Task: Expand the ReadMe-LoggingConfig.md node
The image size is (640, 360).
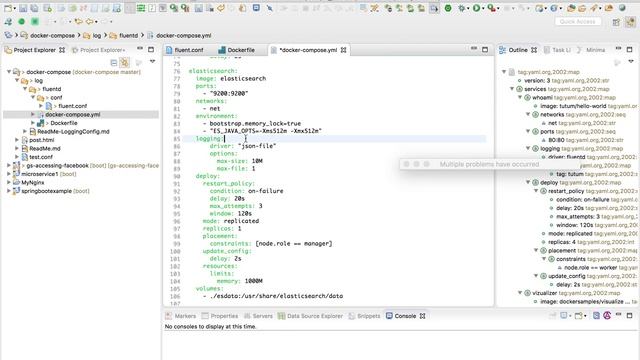Action: point(25,131)
